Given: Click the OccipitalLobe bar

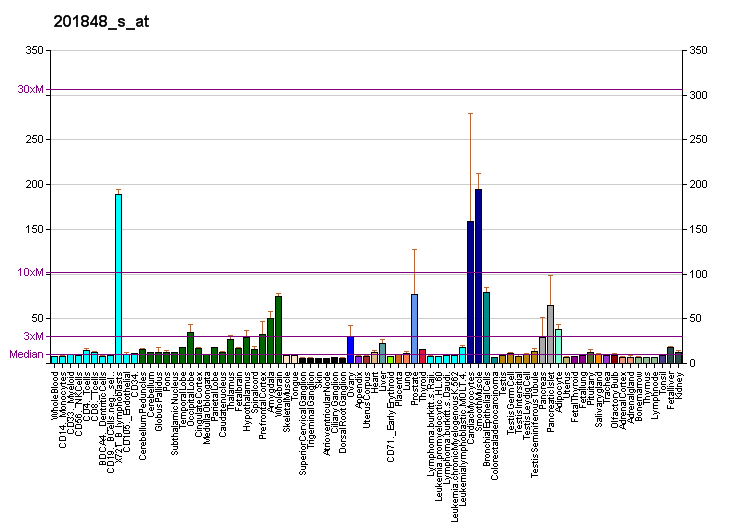Looking at the screenshot, I should (x=190, y=347).
